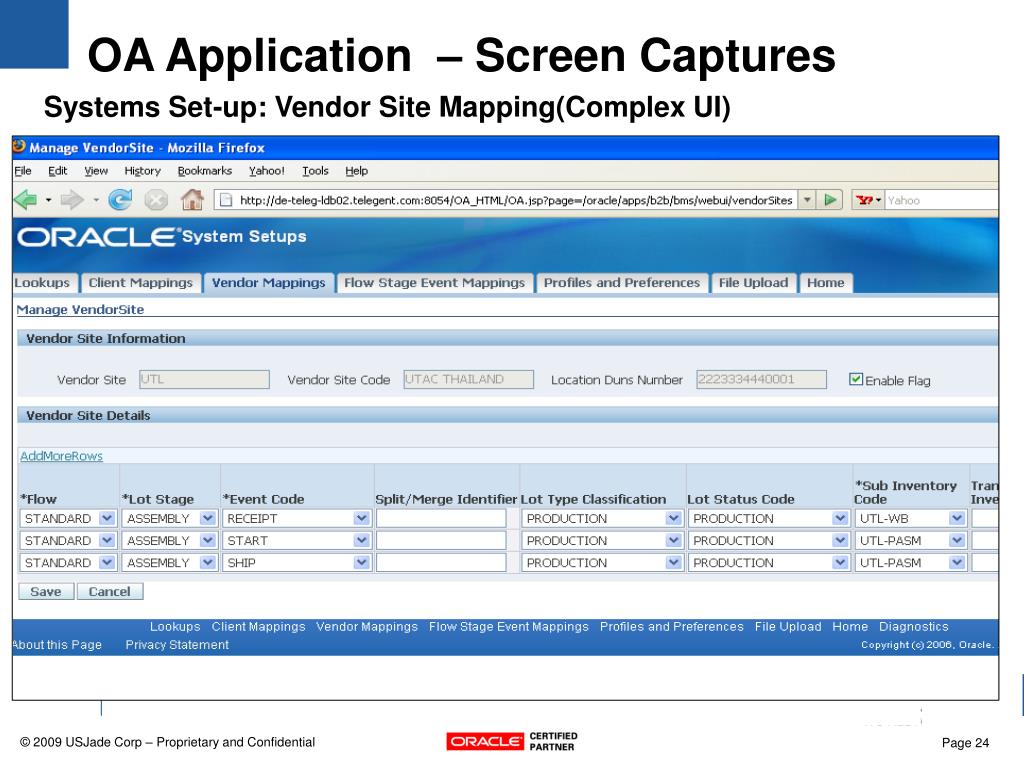Click the Yahoo search box
The image size is (1024, 768).
click(x=941, y=200)
